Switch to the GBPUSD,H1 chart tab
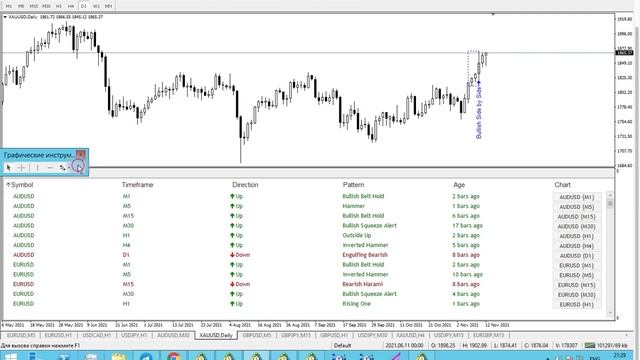This screenshot has width=640, height=360. tap(334, 335)
